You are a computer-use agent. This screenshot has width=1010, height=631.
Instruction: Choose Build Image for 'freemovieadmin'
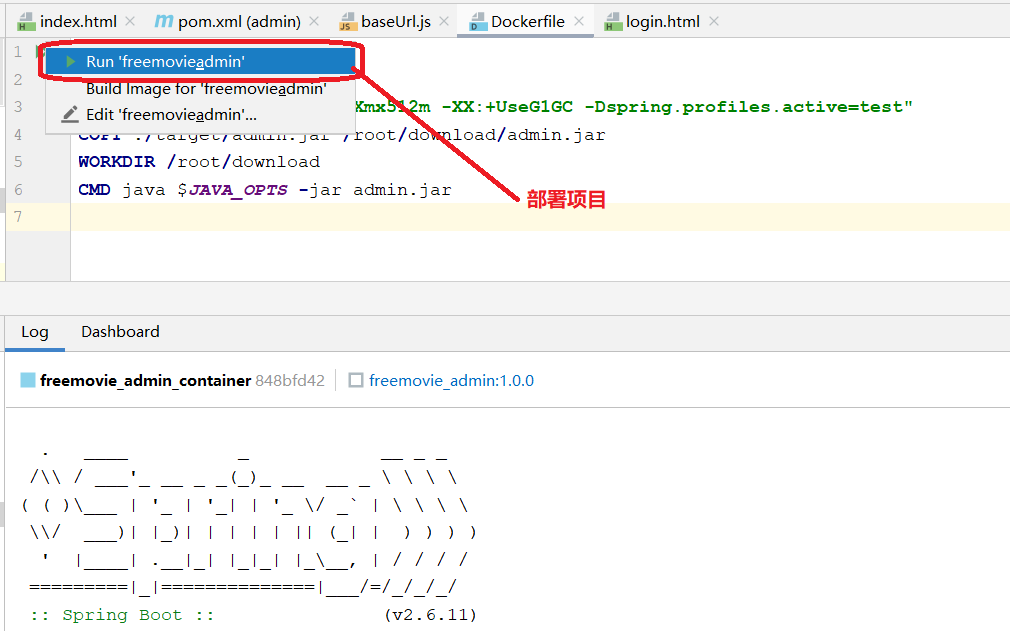tap(206, 89)
